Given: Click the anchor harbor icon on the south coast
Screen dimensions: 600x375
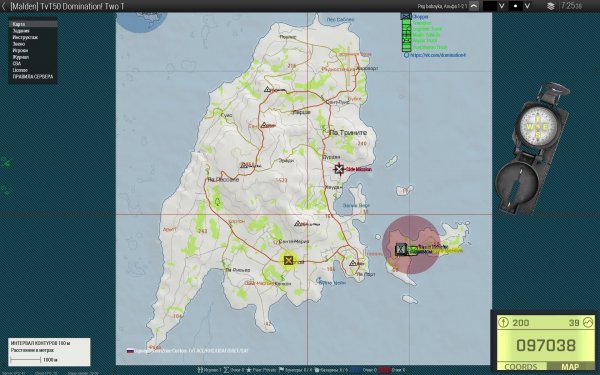Looking at the screenshot, I should point(319,280).
